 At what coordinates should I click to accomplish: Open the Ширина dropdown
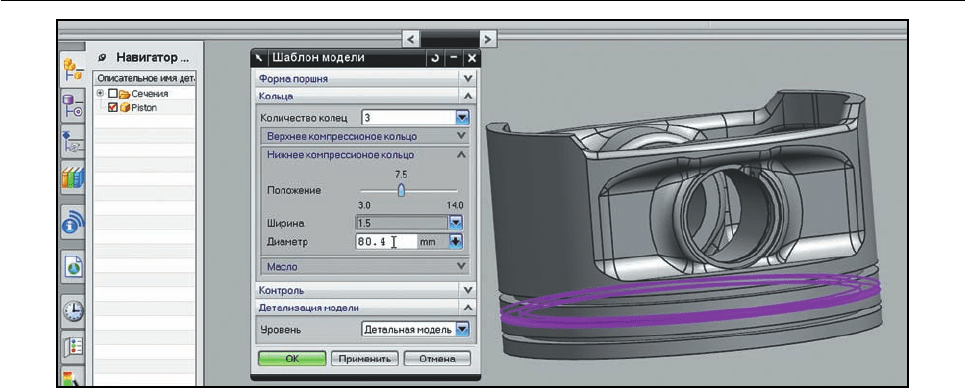[x=455, y=223]
